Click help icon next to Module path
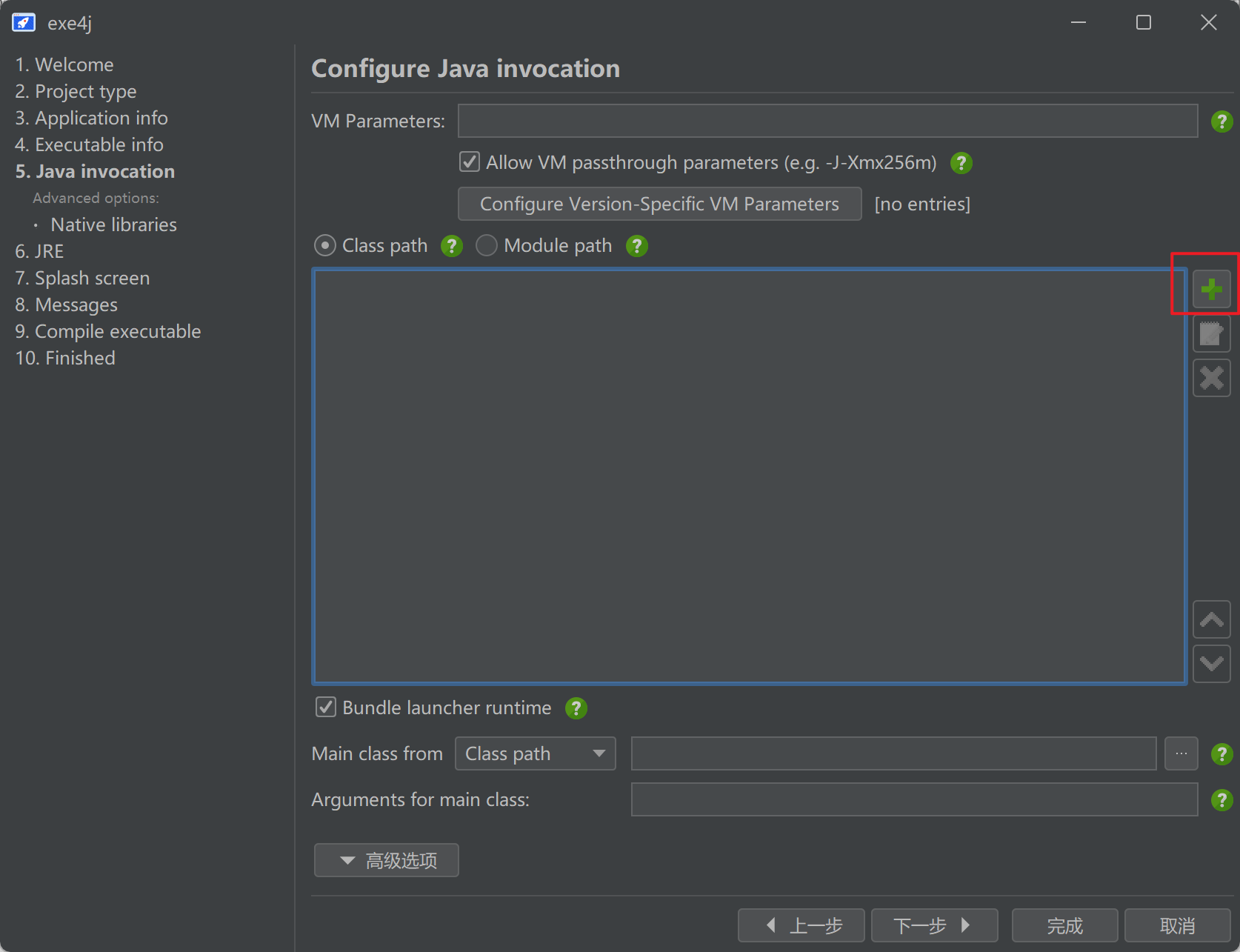Image resolution: width=1240 pixels, height=952 pixels. [x=636, y=246]
